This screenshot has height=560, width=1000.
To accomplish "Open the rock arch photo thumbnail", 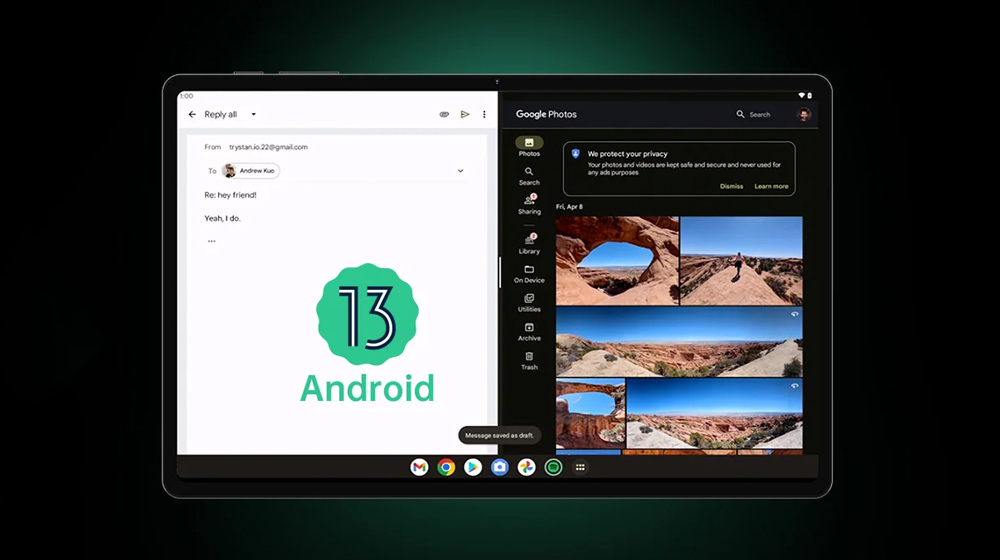I will [617, 260].
